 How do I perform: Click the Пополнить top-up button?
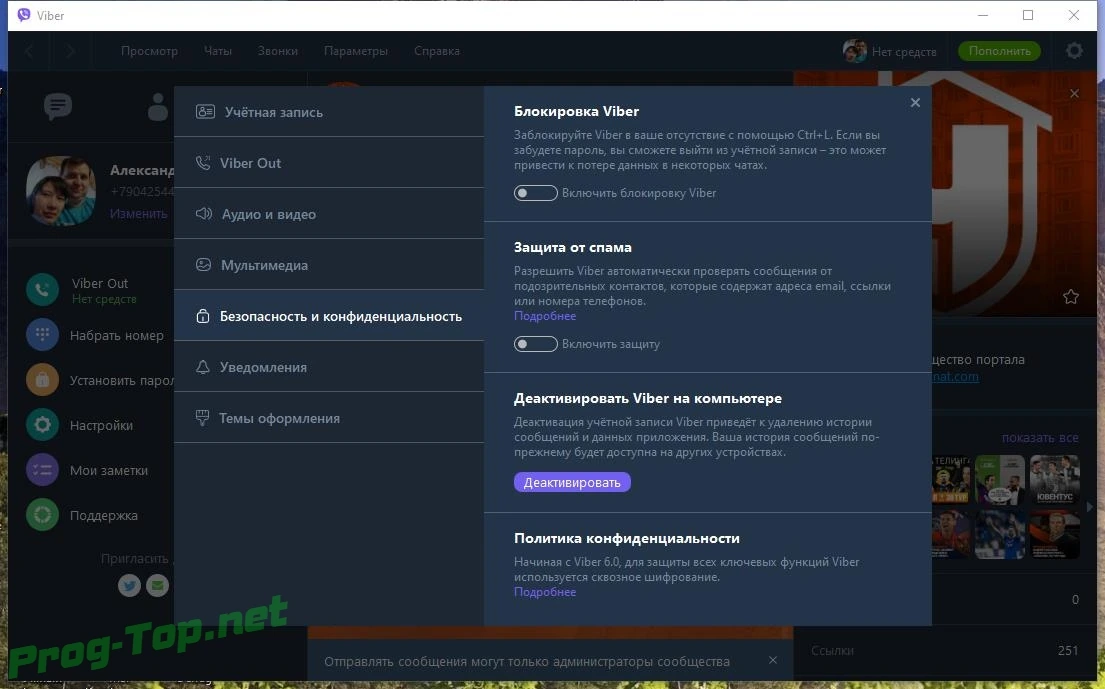pos(999,51)
